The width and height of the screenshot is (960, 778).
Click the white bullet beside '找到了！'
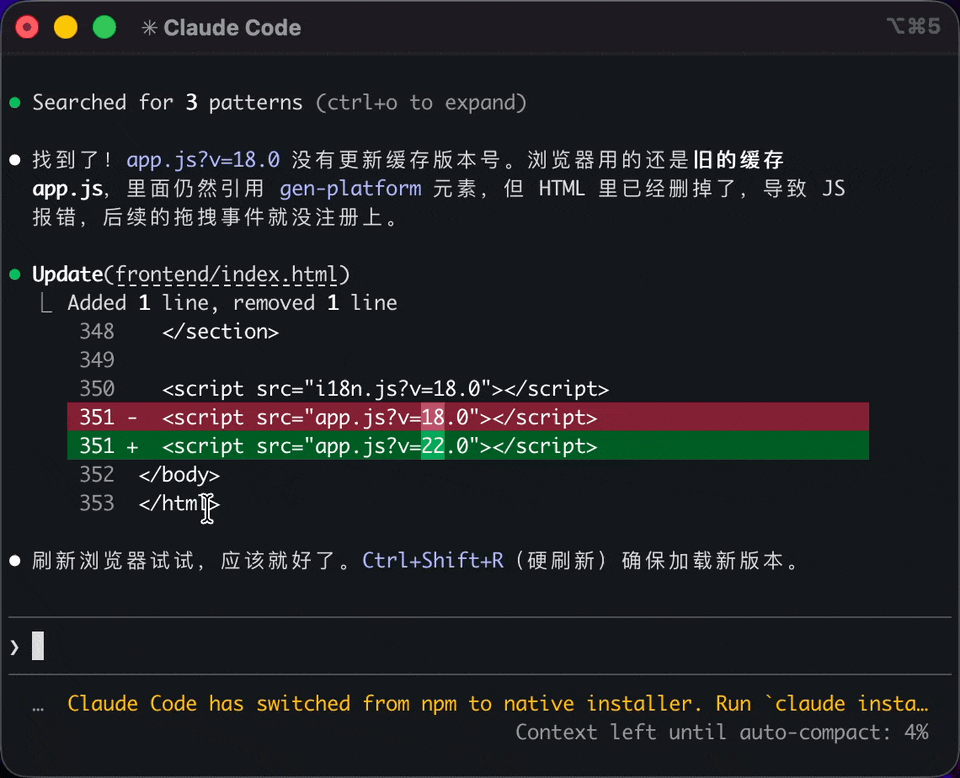coord(15,160)
